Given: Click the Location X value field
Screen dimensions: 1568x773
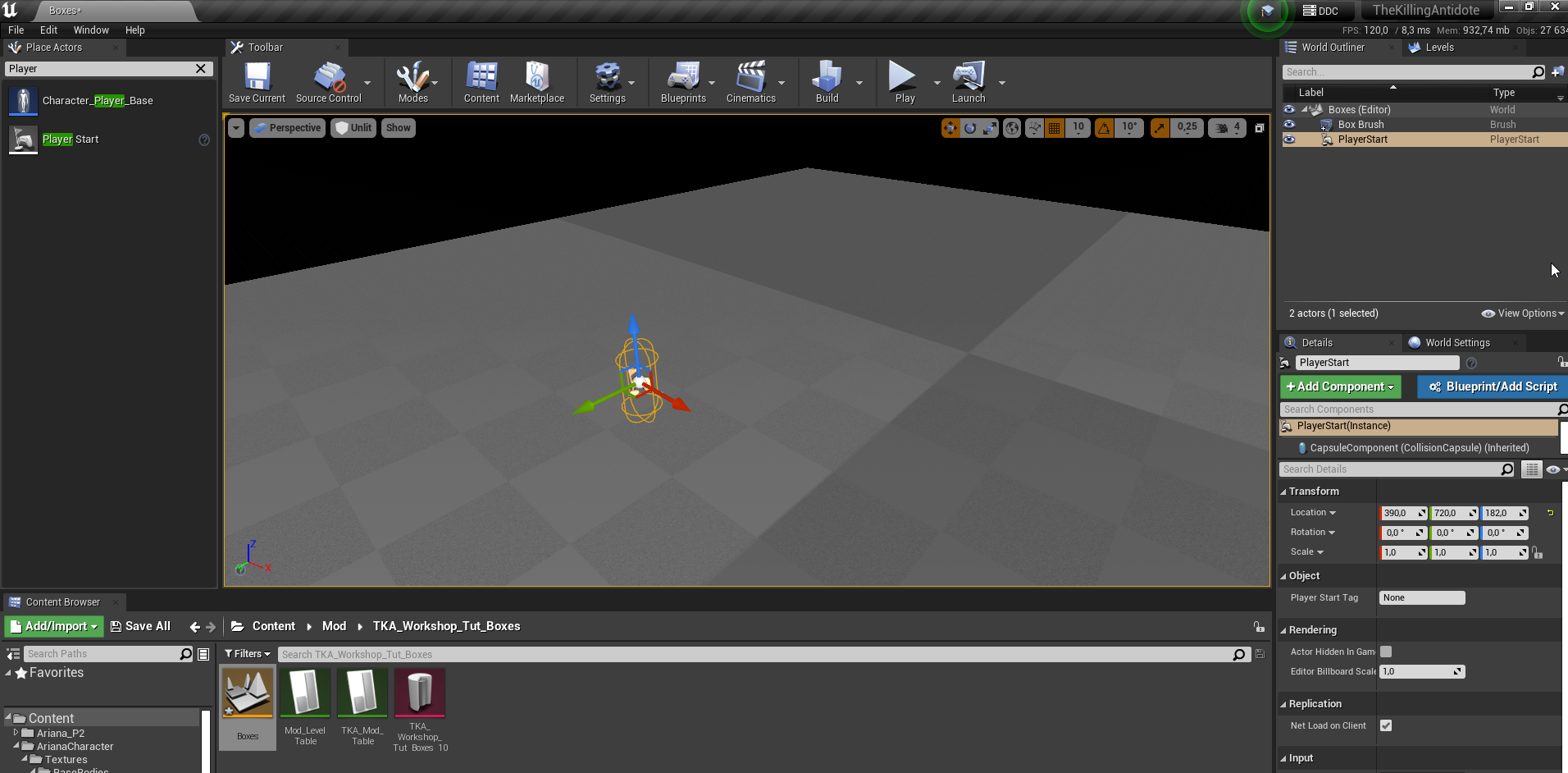Looking at the screenshot, I should tap(1404, 513).
